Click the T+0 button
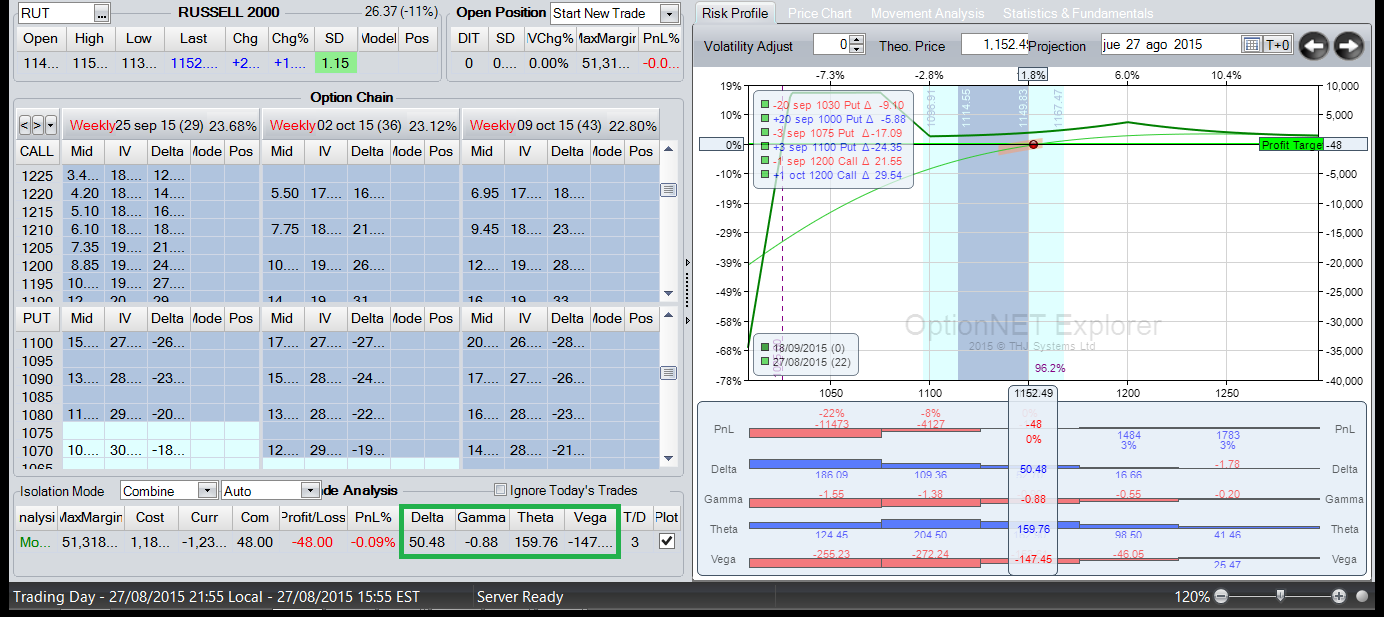 [1278, 45]
